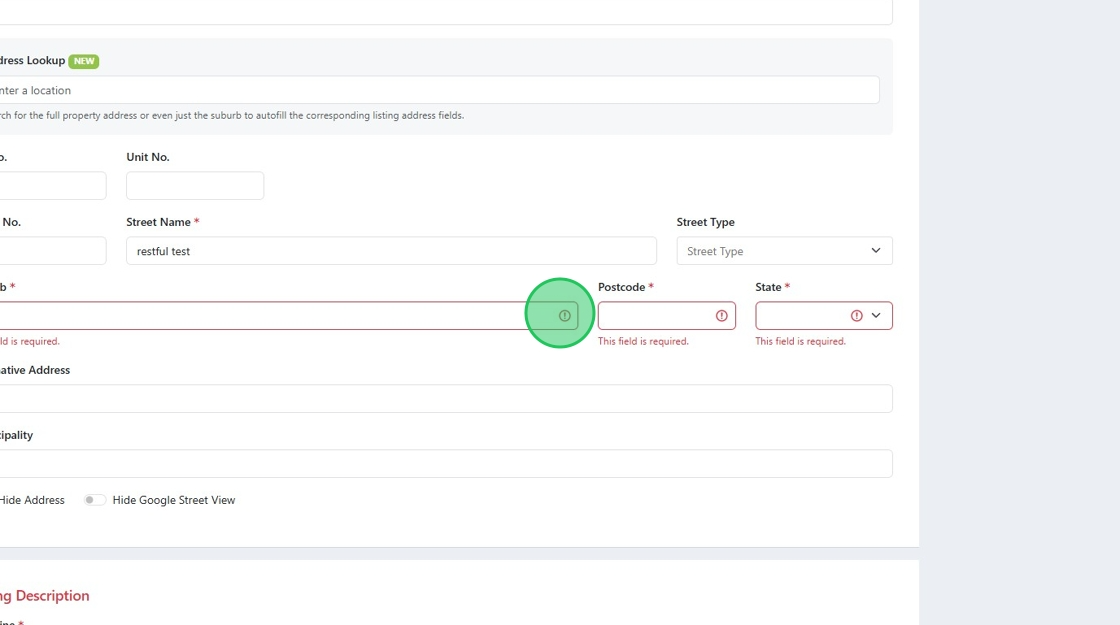The width and height of the screenshot is (1120, 625).
Task: Click the Suburb field error icon
Action: coord(565,316)
